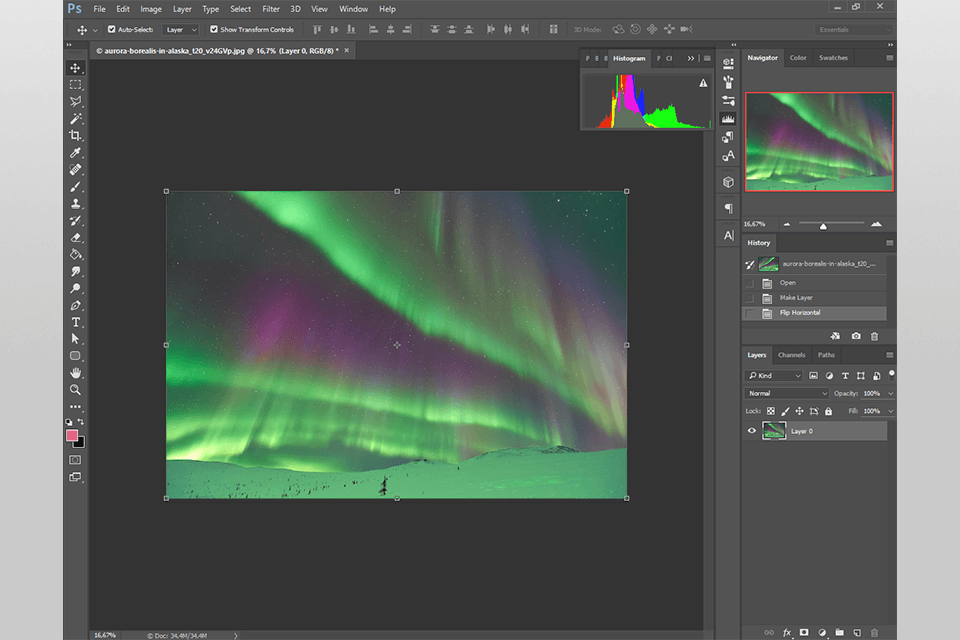Create a new layer group folder
This screenshot has height=640, width=960.
pyautogui.click(x=839, y=633)
